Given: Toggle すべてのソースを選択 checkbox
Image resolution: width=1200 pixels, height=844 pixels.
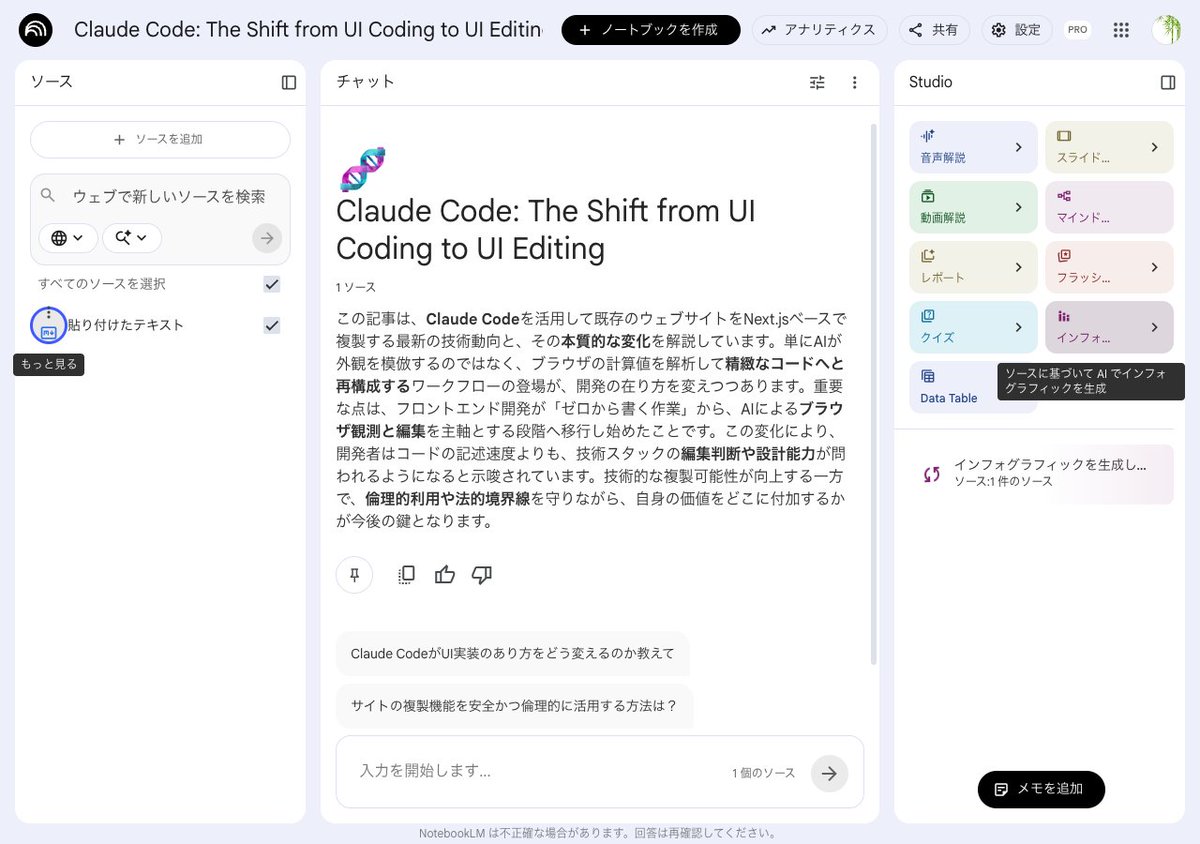Looking at the screenshot, I should tap(272, 284).
